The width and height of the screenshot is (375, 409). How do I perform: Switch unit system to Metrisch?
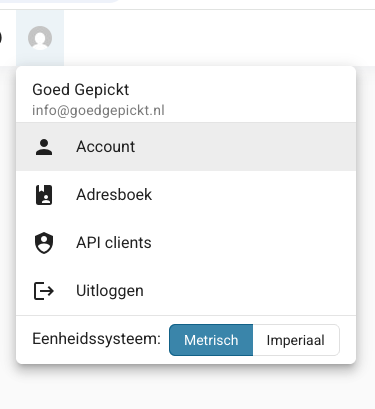click(211, 340)
